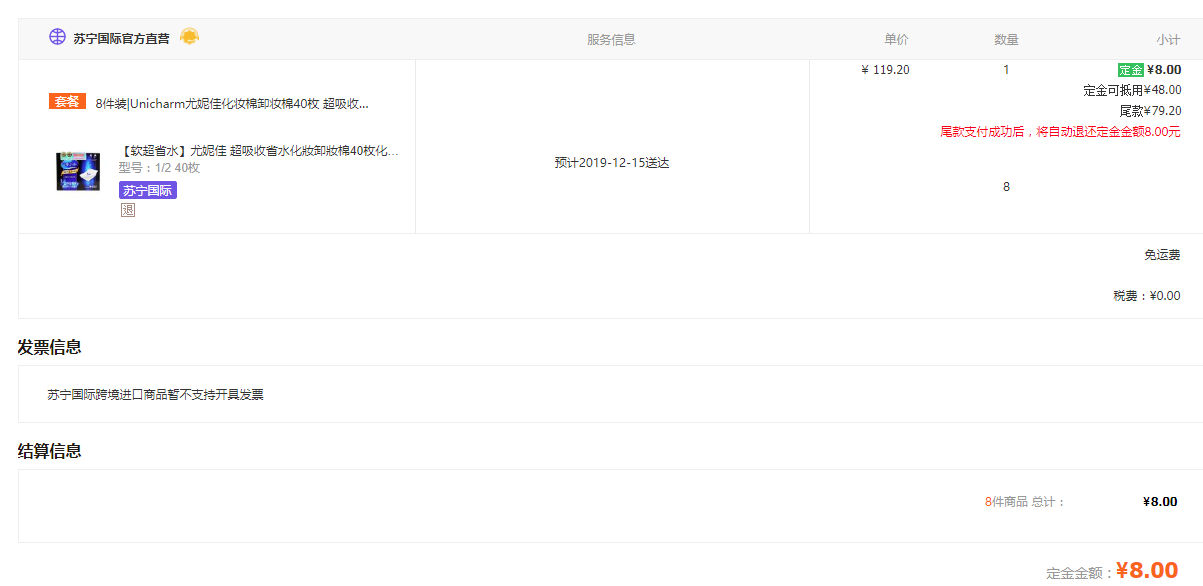Select the invoice-not-supported notice for 跨境进口商品
This screenshot has height=586, width=1203.
click(156, 395)
